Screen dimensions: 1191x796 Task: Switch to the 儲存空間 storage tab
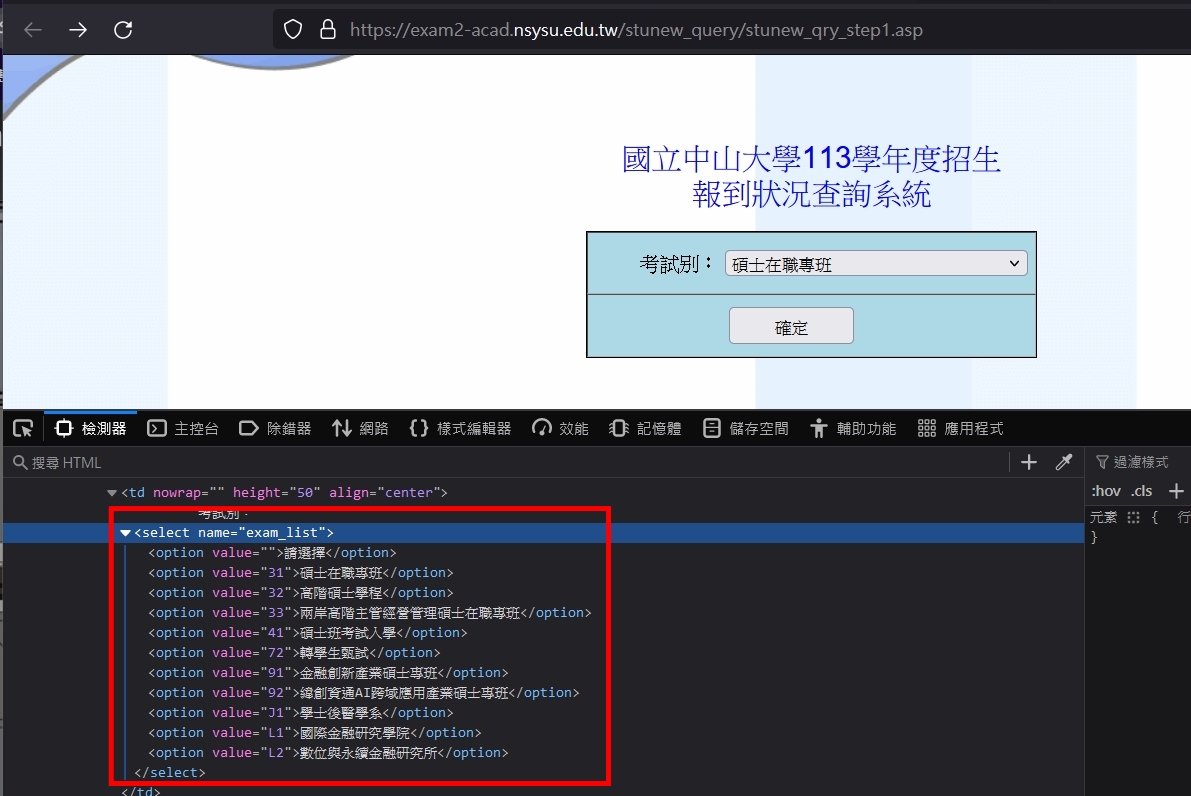[x=746, y=429]
